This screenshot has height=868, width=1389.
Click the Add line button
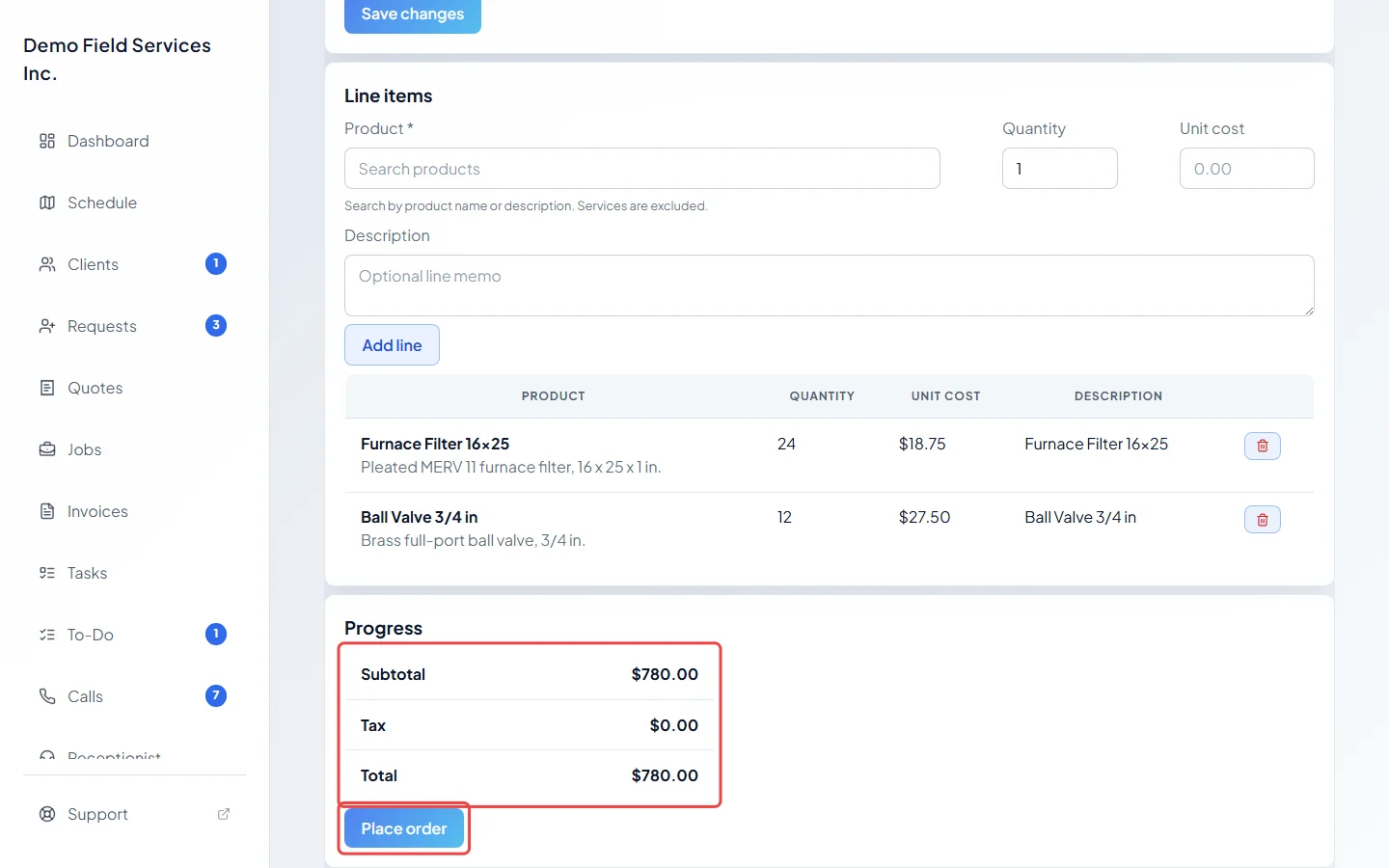392,345
